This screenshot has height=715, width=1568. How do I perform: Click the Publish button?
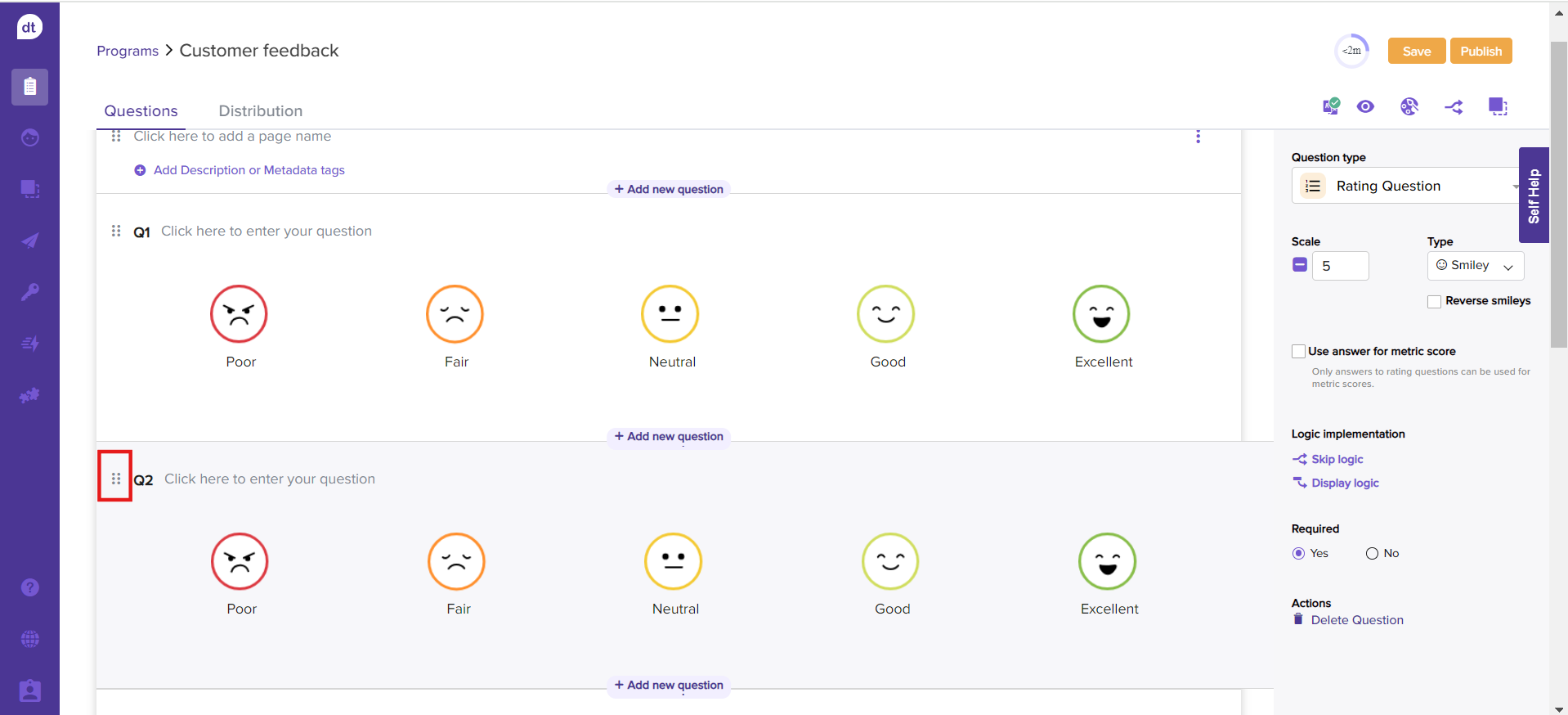1481,51
